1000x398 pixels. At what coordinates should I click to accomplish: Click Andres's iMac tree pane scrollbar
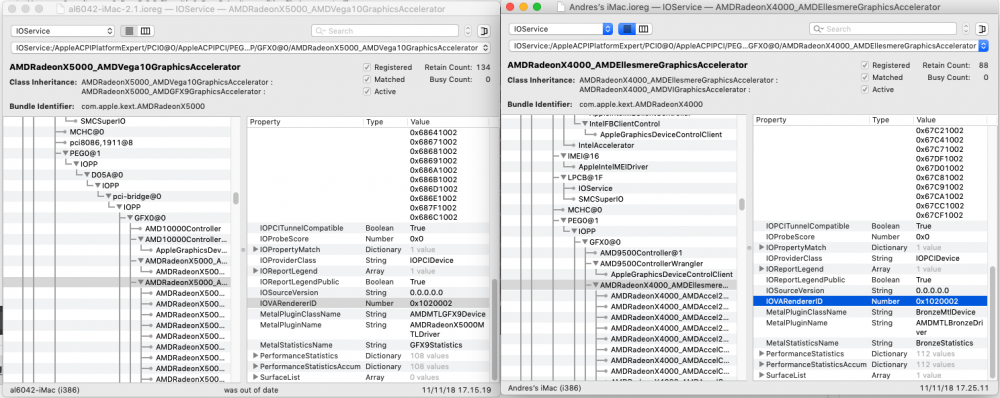click(741, 204)
